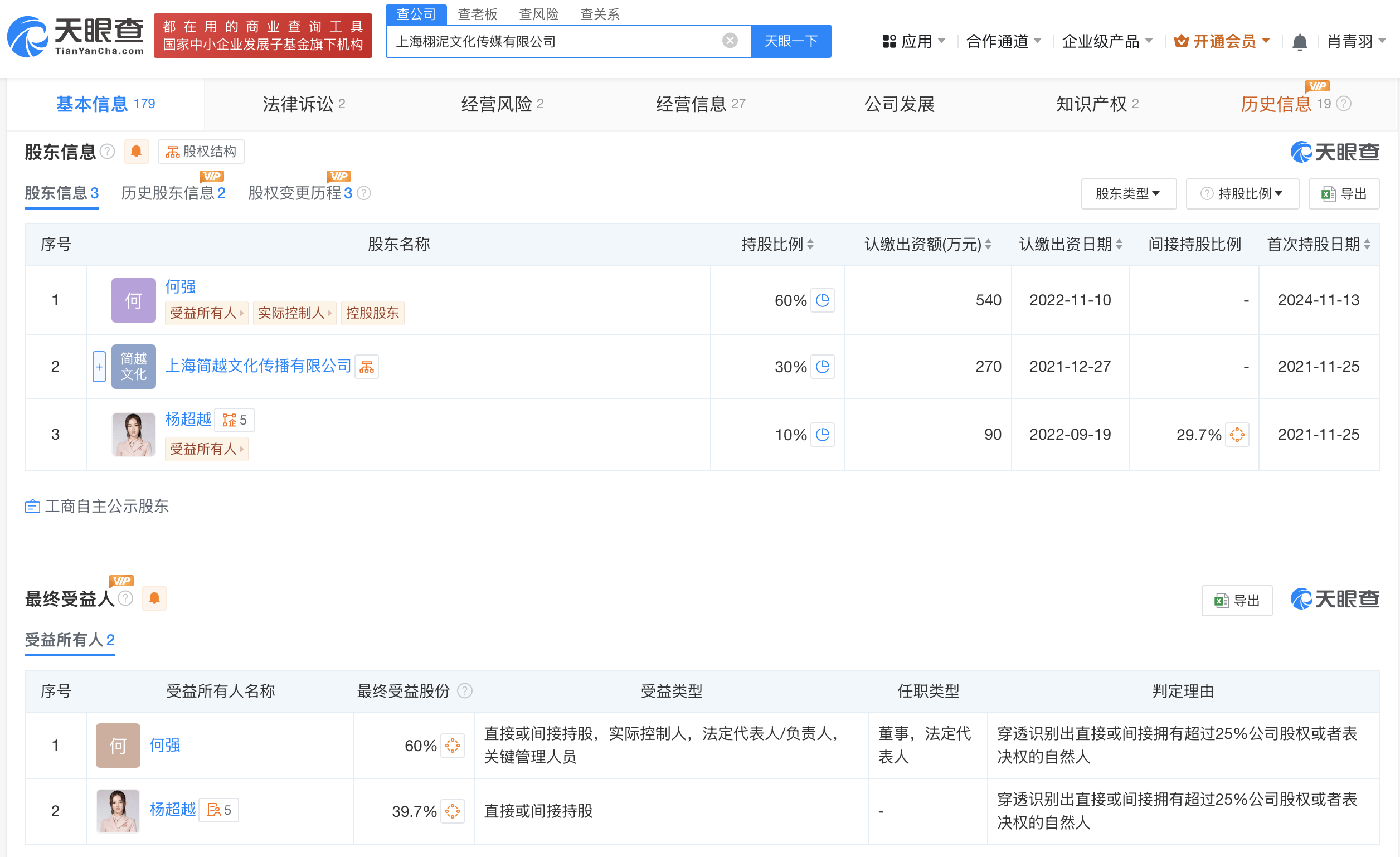Open the 股权结构 button
1400x857 pixels.
click(201, 152)
